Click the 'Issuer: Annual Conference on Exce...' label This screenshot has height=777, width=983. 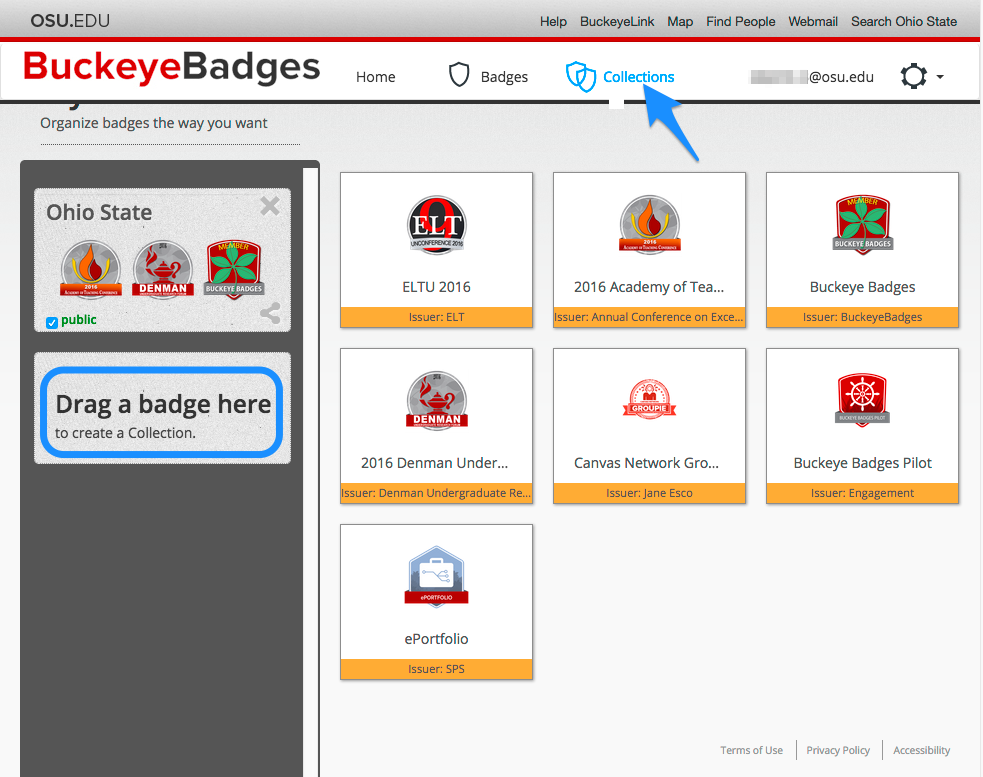point(649,317)
